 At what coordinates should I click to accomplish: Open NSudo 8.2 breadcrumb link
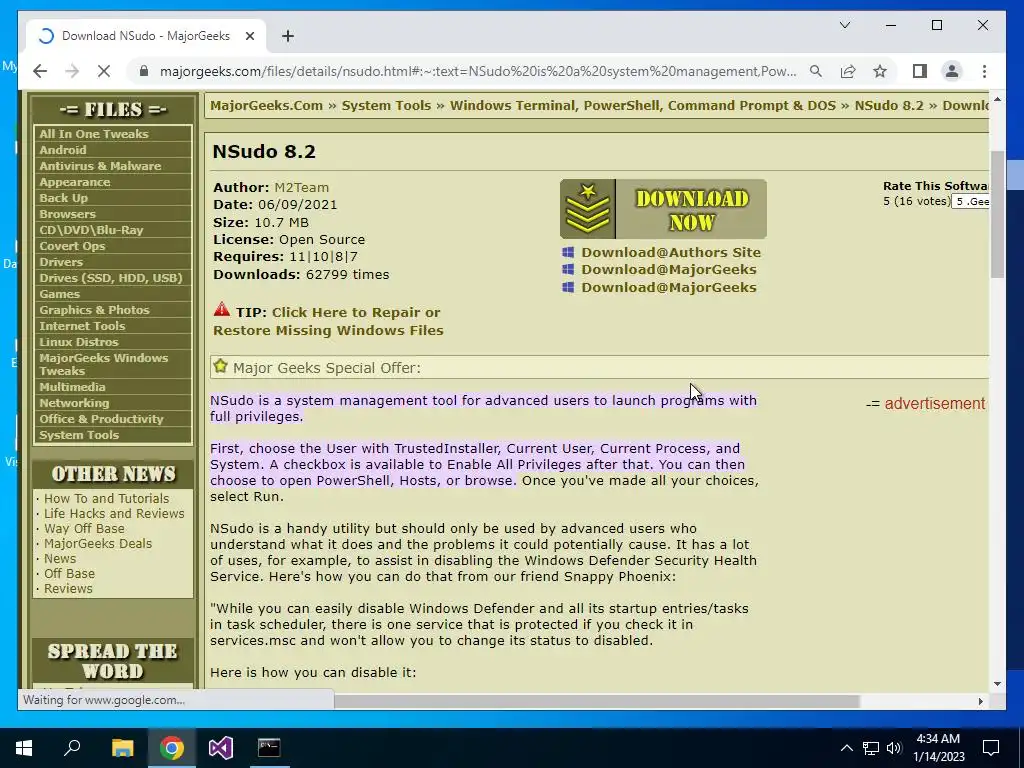(x=889, y=106)
